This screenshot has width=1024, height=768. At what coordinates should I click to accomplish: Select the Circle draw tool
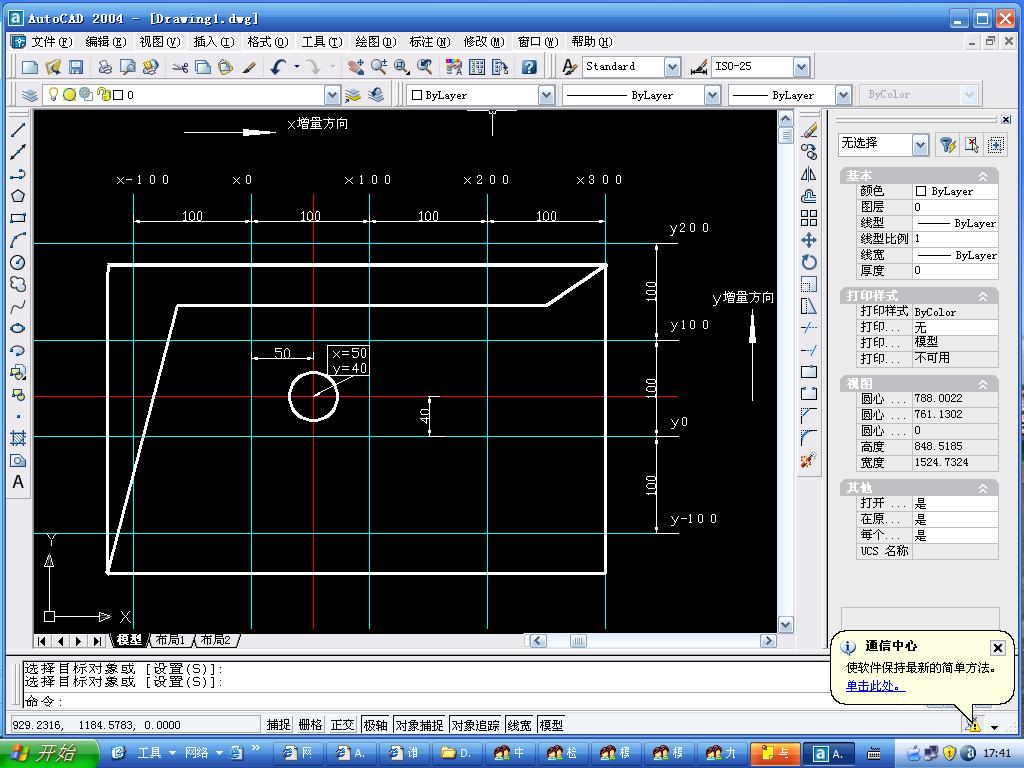pos(18,263)
